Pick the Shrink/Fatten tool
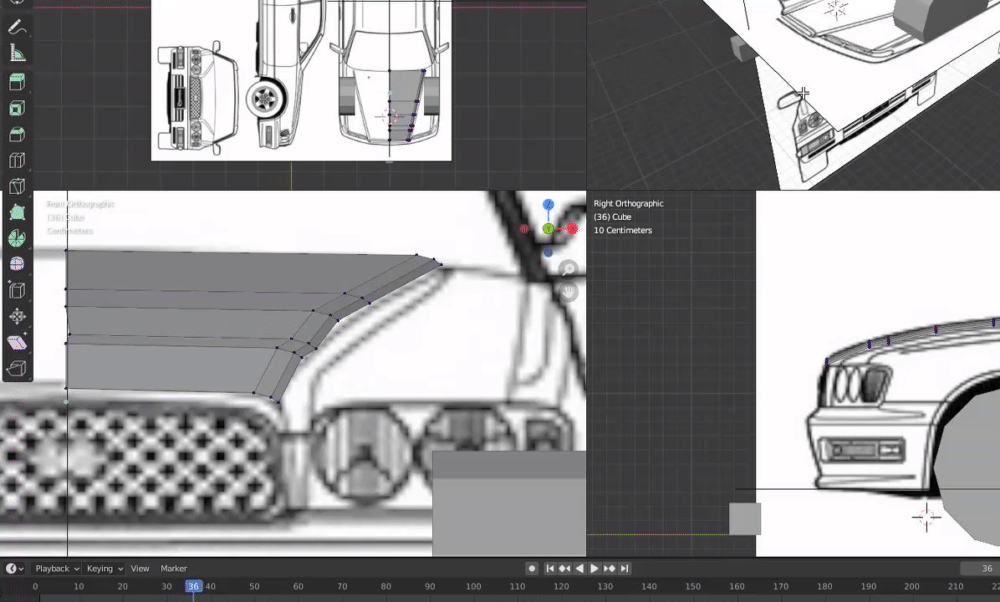1000x602 pixels. pos(17,316)
